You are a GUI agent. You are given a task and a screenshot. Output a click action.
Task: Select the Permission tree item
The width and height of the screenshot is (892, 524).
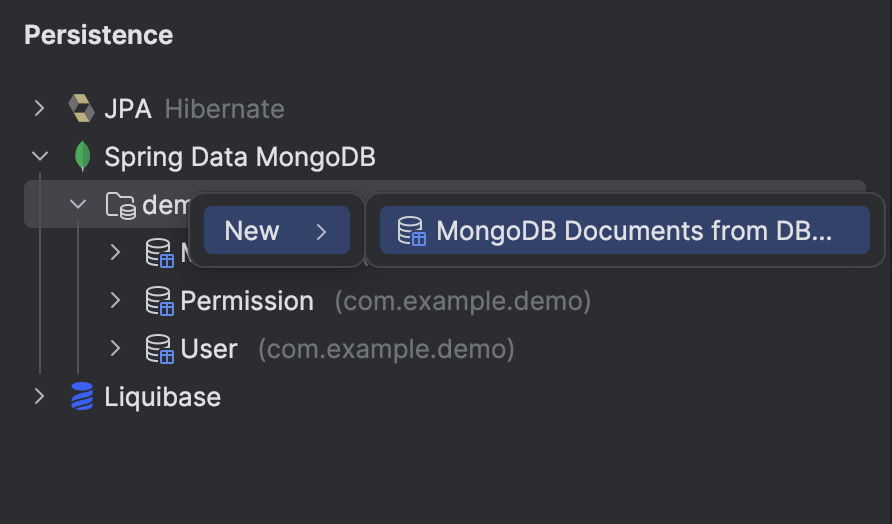click(246, 300)
